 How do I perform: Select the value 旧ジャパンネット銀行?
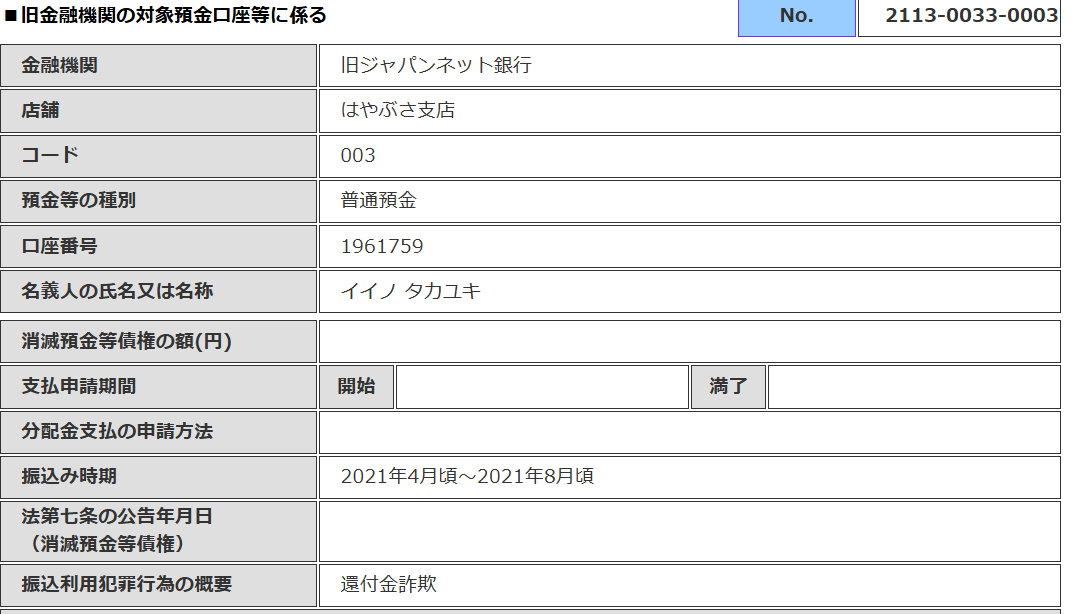(x=436, y=65)
